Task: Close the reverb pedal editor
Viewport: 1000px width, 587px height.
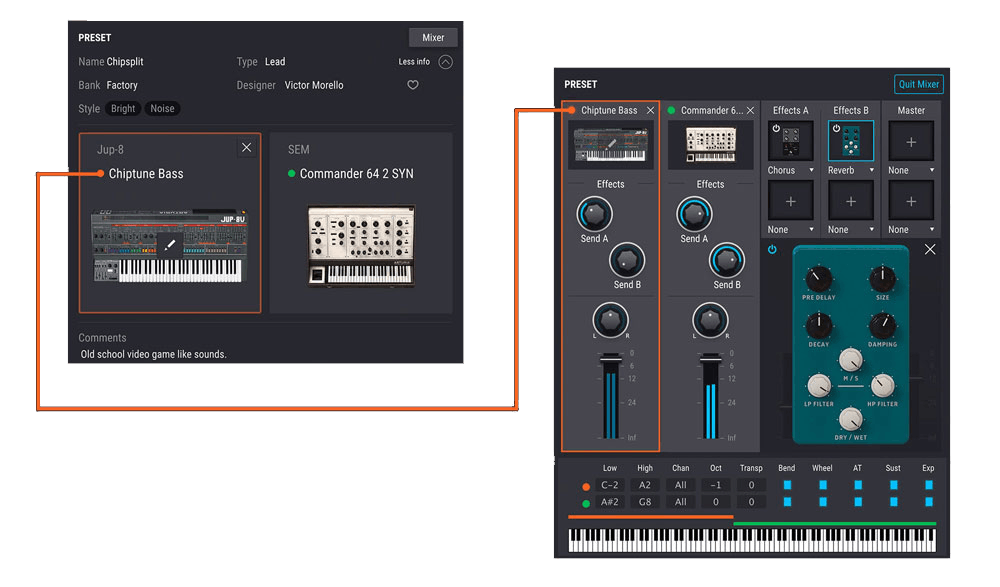Action: click(x=930, y=249)
